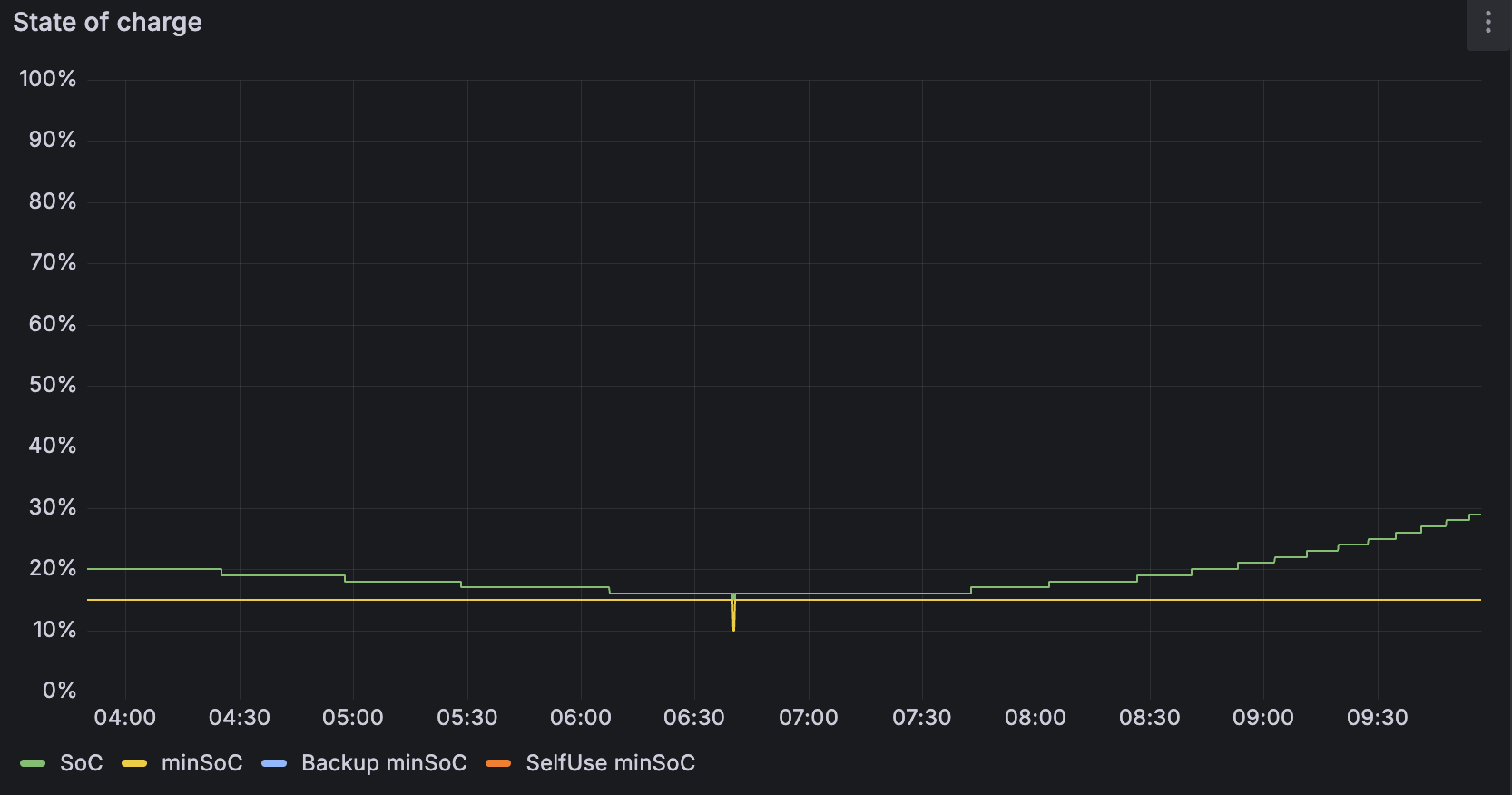Image resolution: width=1512 pixels, height=795 pixels.
Task: Click the SoC line's final point near 29%
Action: 1477,515
